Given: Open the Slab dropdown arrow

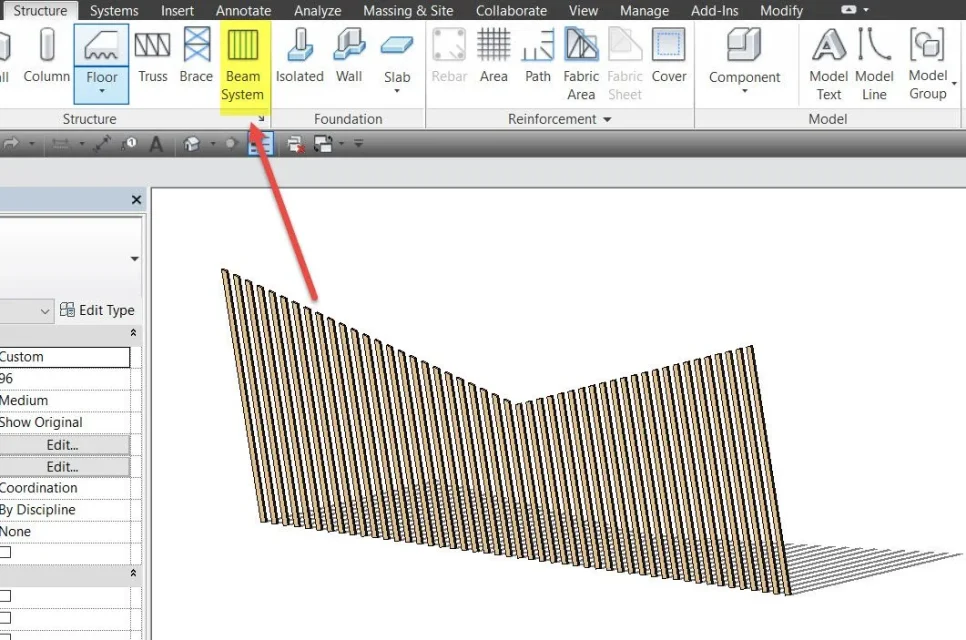Looking at the screenshot, I should pyautogui.click(x=397, y=91).
